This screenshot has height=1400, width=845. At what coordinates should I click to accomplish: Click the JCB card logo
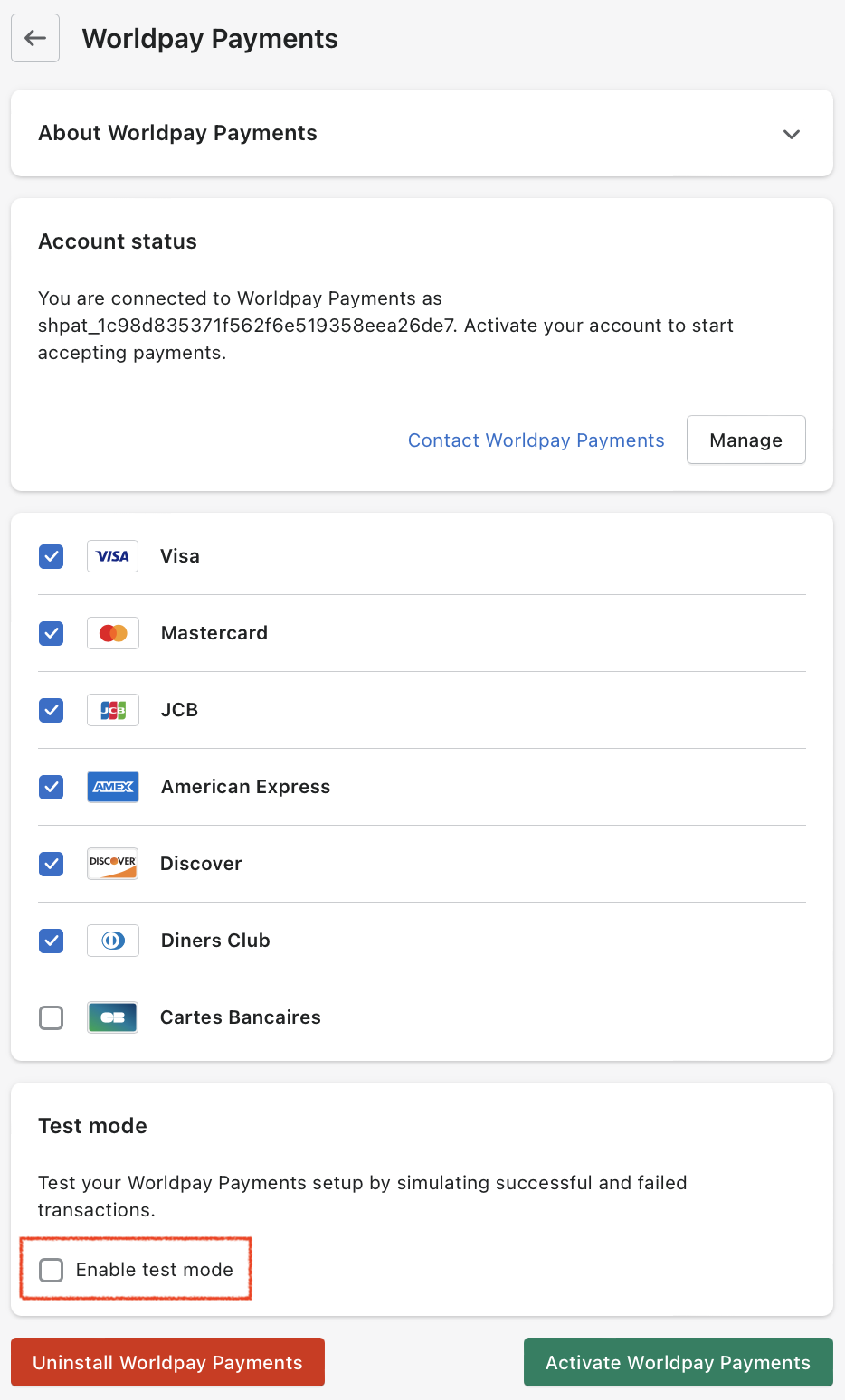point(113,710)
